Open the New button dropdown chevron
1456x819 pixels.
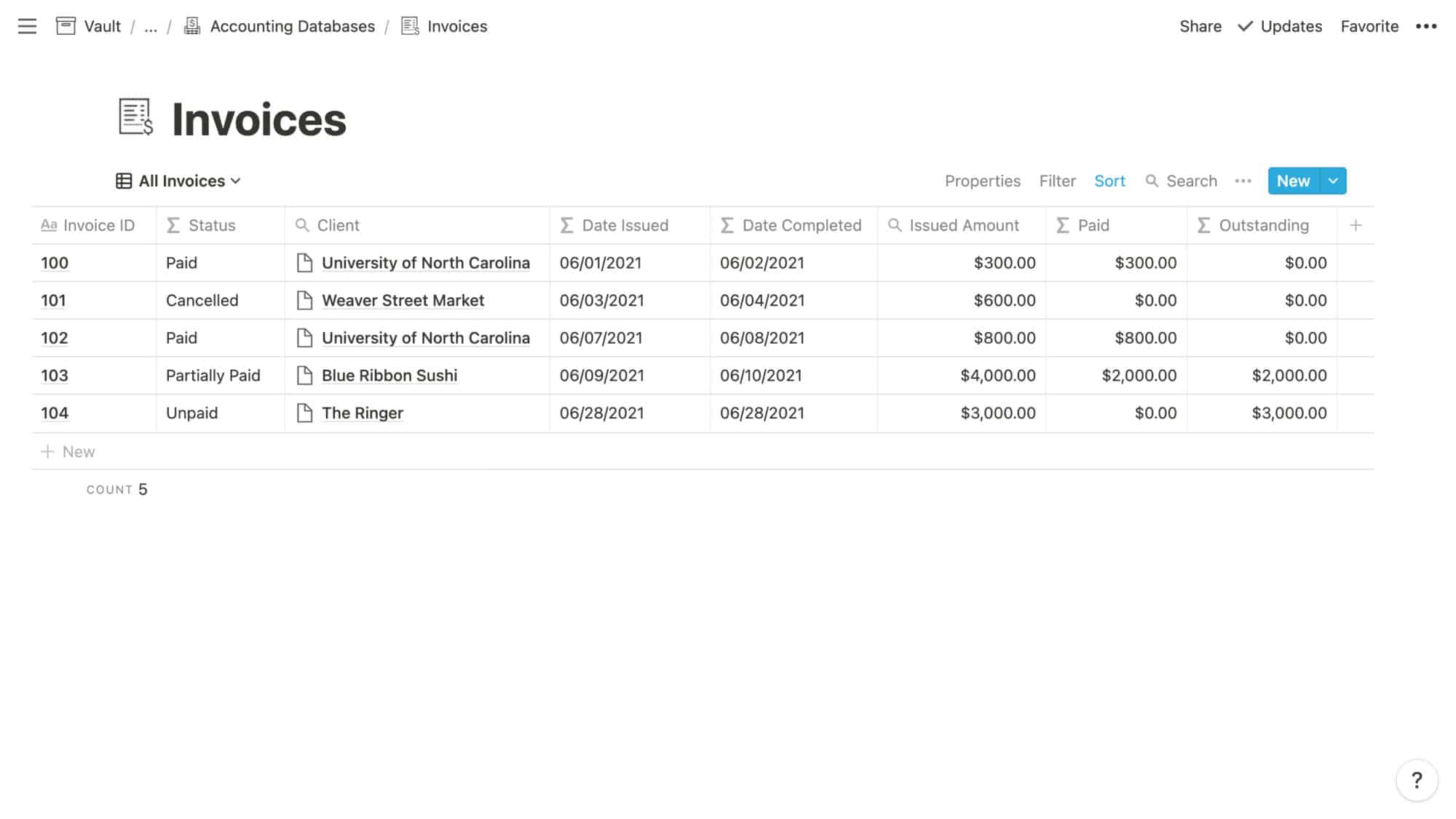tap(1334, 181)
